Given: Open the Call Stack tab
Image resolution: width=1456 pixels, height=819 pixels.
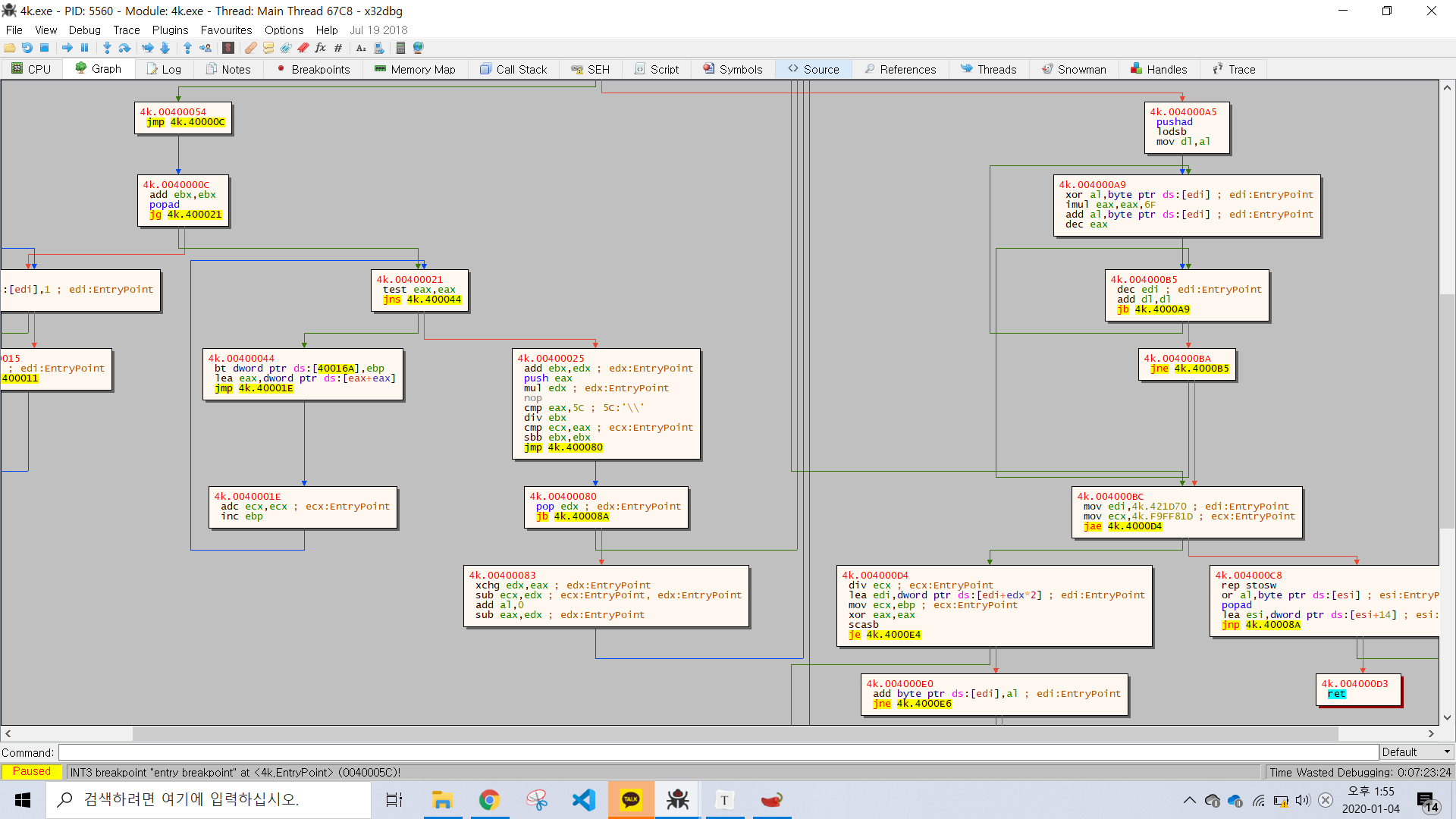Looking at the screenshot, I should click(513, 69).
